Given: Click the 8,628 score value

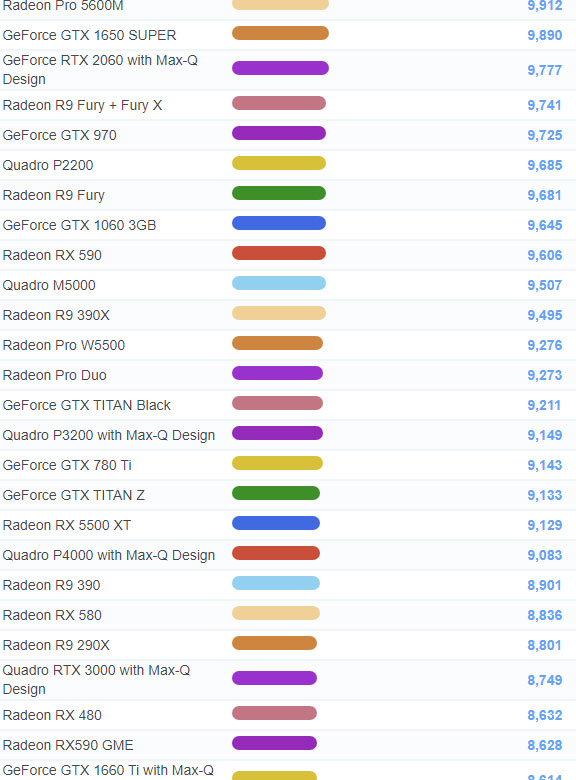Looking at the screenshot, I should 545,745.
